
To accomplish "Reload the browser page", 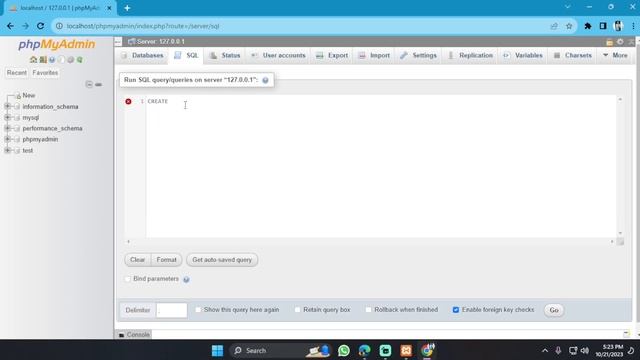I will [x=40, y=26].
